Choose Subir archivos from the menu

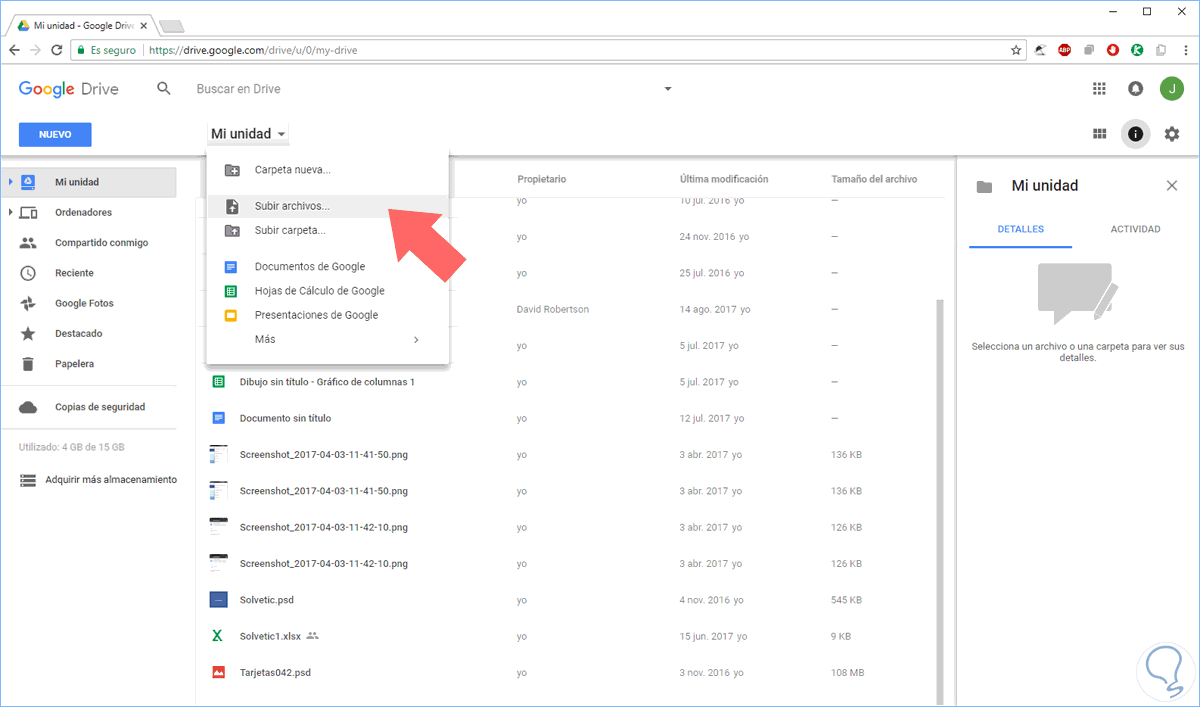328,206
